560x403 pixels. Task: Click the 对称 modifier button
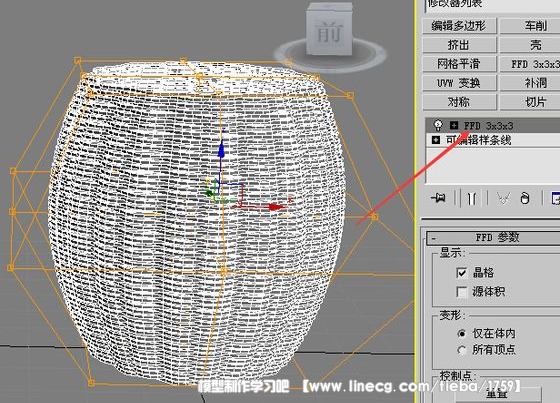(x=459, y=102)
